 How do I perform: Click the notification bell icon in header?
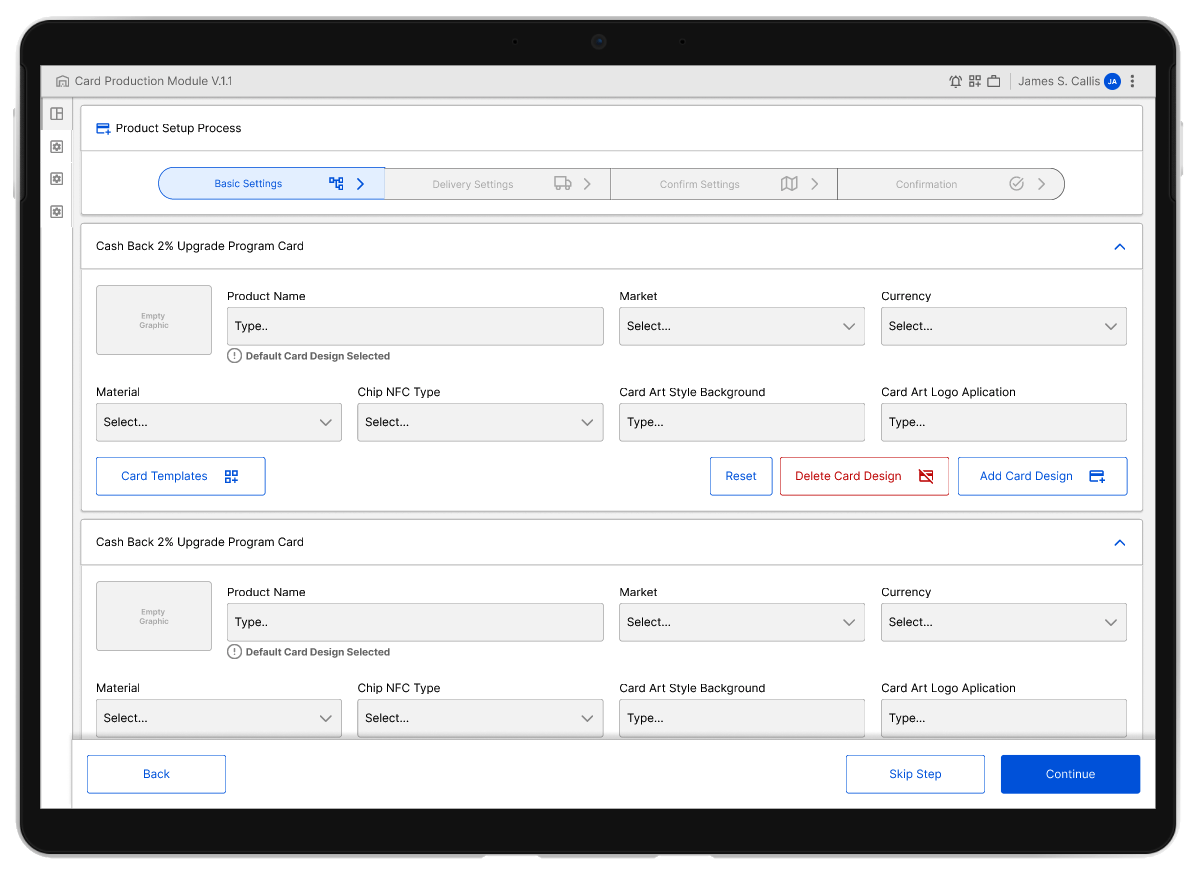click(x=955, y=82)
